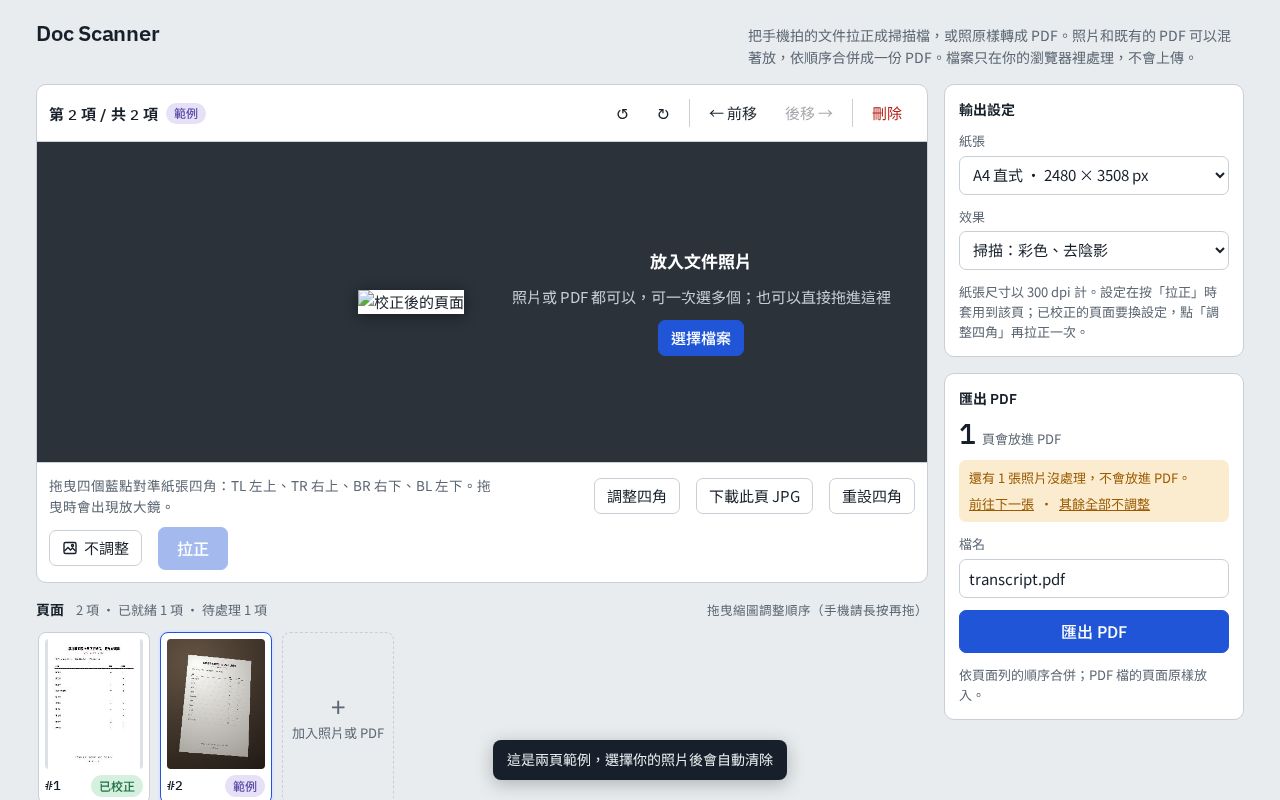Click the 拉正 straighten button
Viewport: 1280px width, 800px height.
tap(193, 548)
